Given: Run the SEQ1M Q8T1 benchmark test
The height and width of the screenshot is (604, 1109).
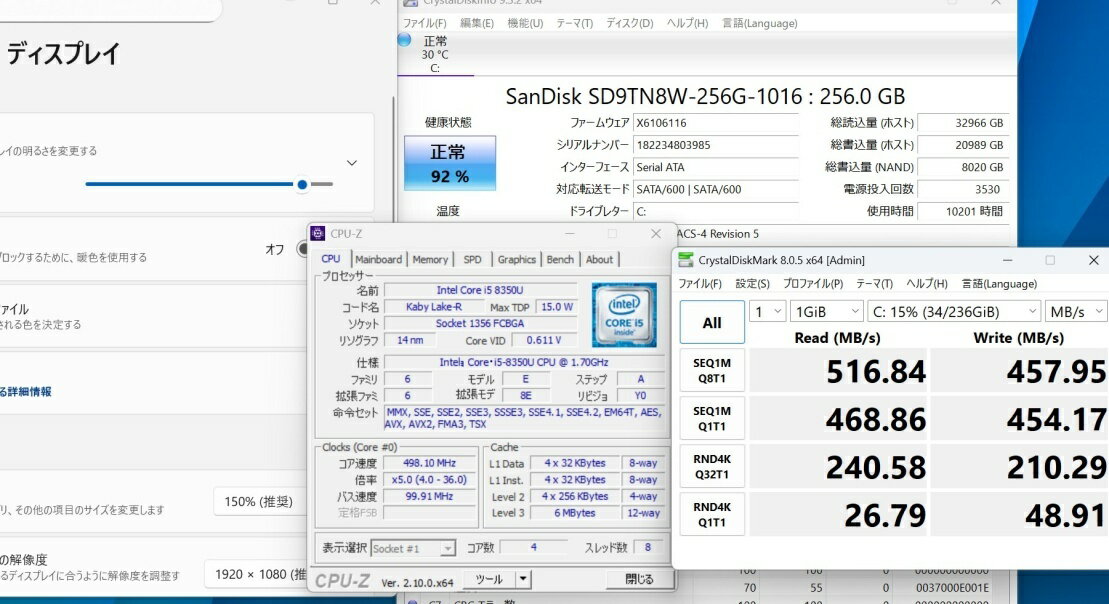Looking at the screenshot, I should point(712,370).
